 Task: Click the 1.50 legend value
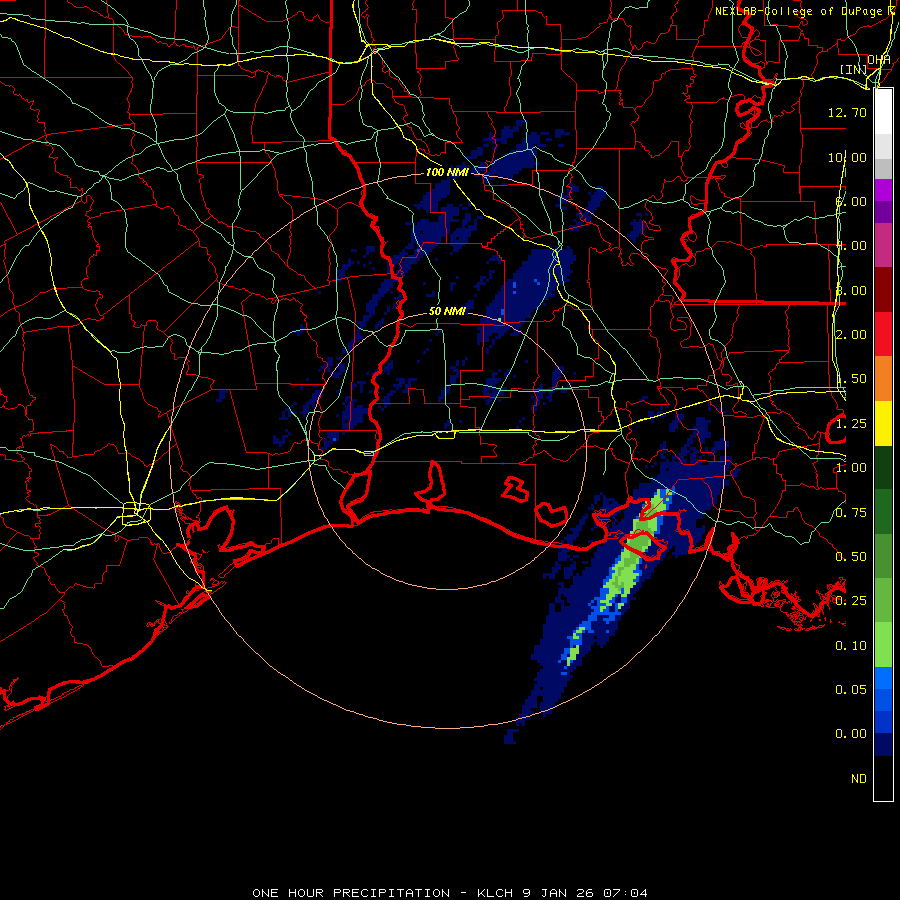coord(851,379)
